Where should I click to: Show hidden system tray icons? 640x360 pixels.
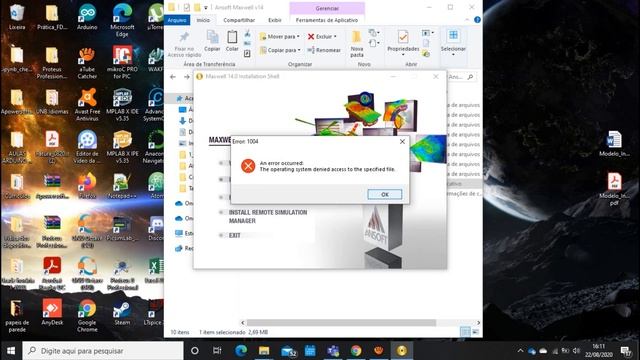(x=520, y=351)
